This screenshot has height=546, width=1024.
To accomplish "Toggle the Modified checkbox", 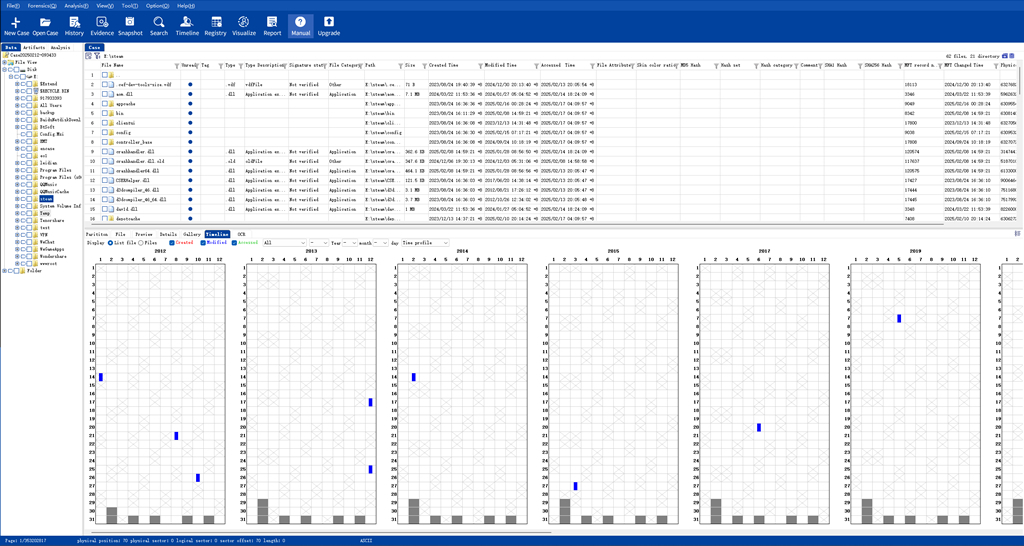I will coord(203,242).
